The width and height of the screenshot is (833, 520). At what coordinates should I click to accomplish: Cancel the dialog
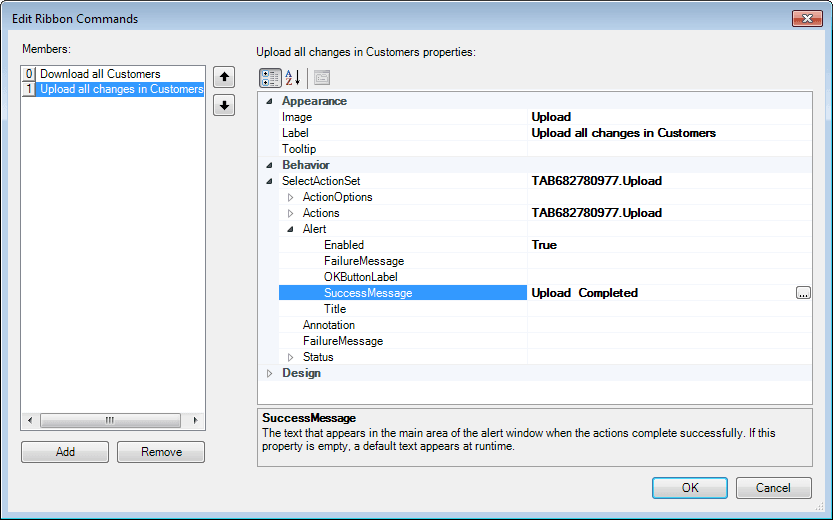(774, 488)
